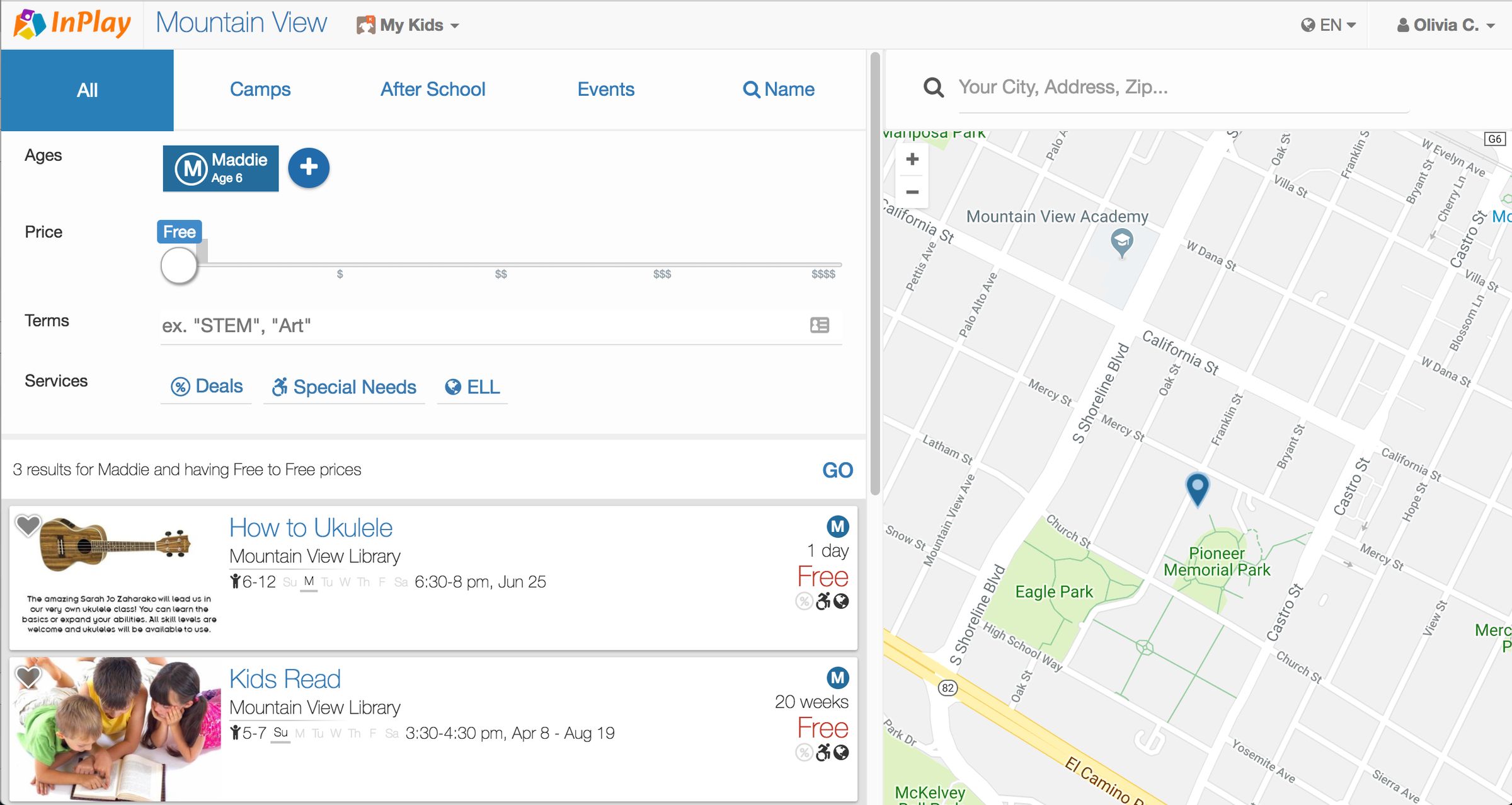Click the Terms list icon

coord(819,325)
